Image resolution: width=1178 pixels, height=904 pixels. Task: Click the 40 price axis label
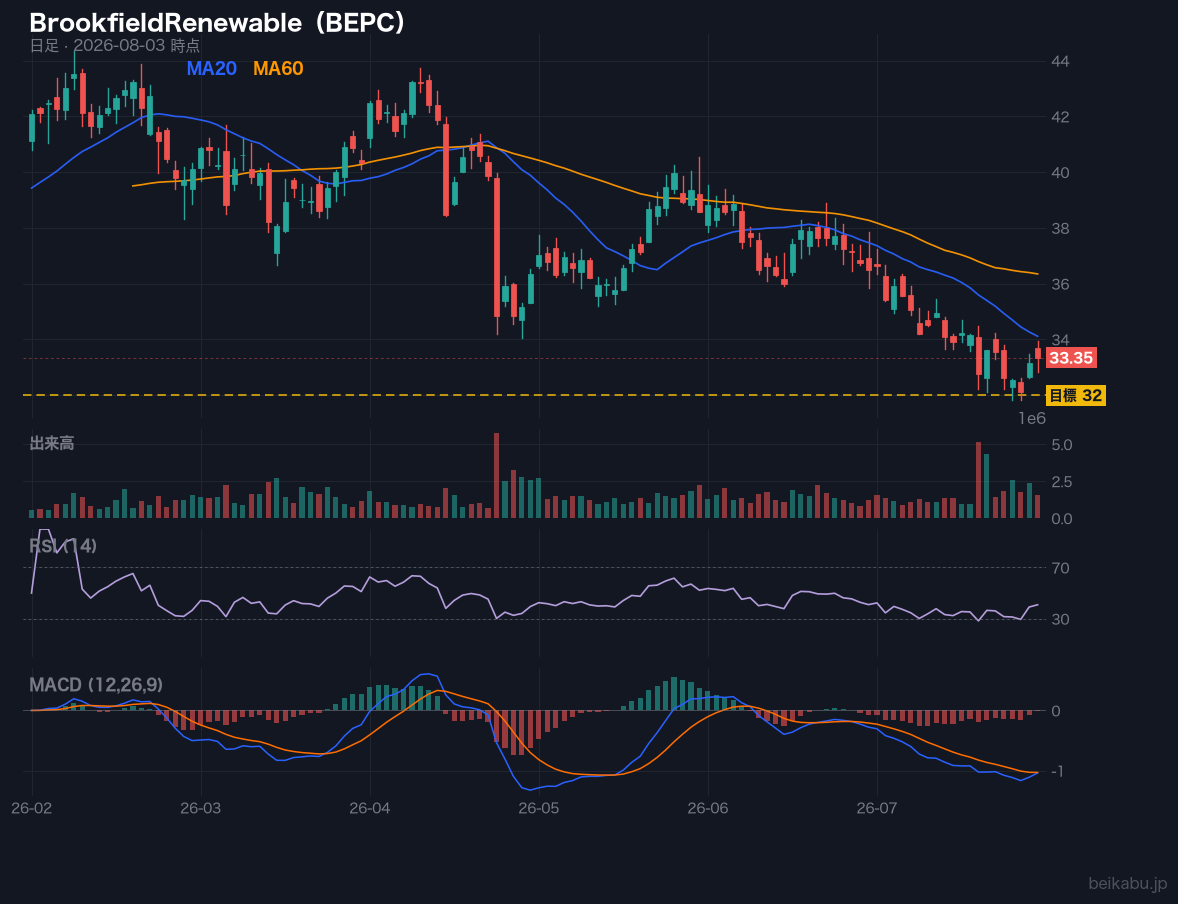(x=1060, y=173)
